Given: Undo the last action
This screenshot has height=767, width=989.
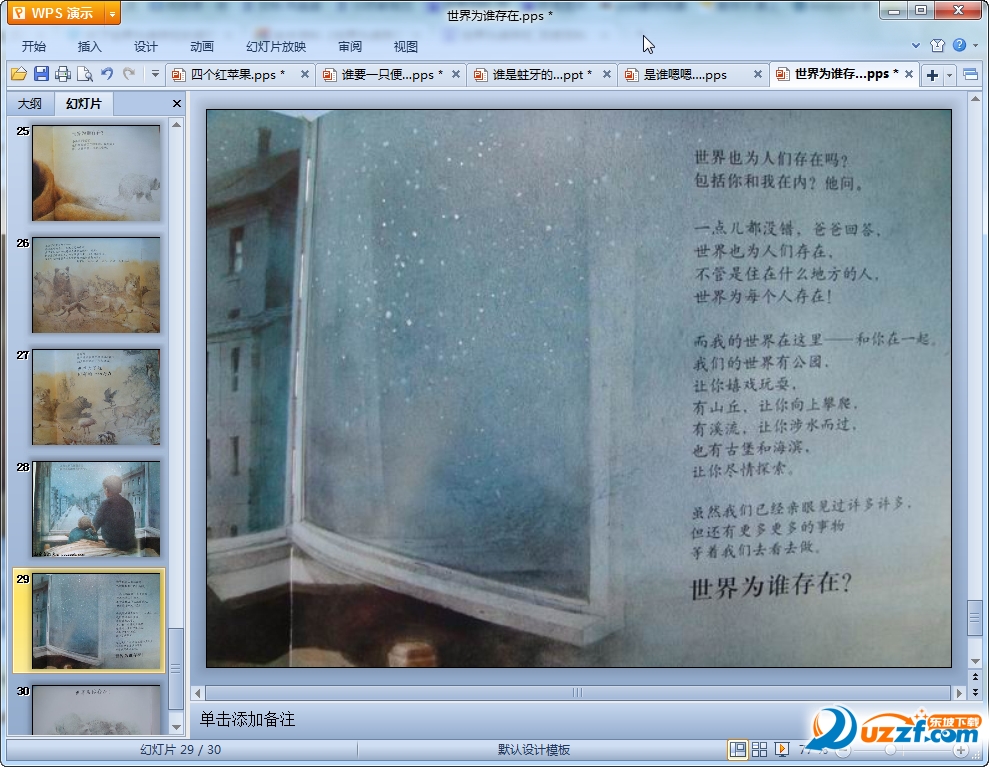Looking at the screenshot, I should coord(107,74).
